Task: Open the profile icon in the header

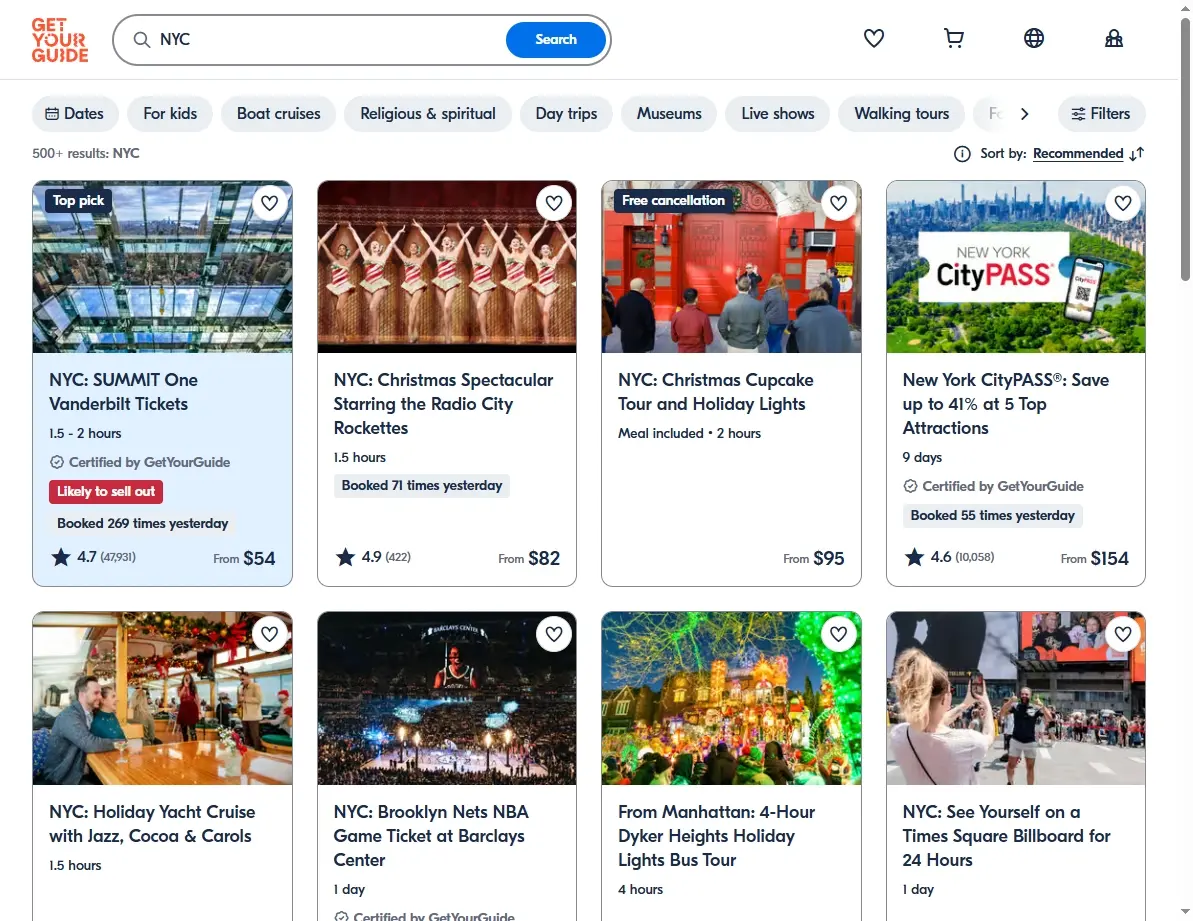Action: pos(1114,38)
